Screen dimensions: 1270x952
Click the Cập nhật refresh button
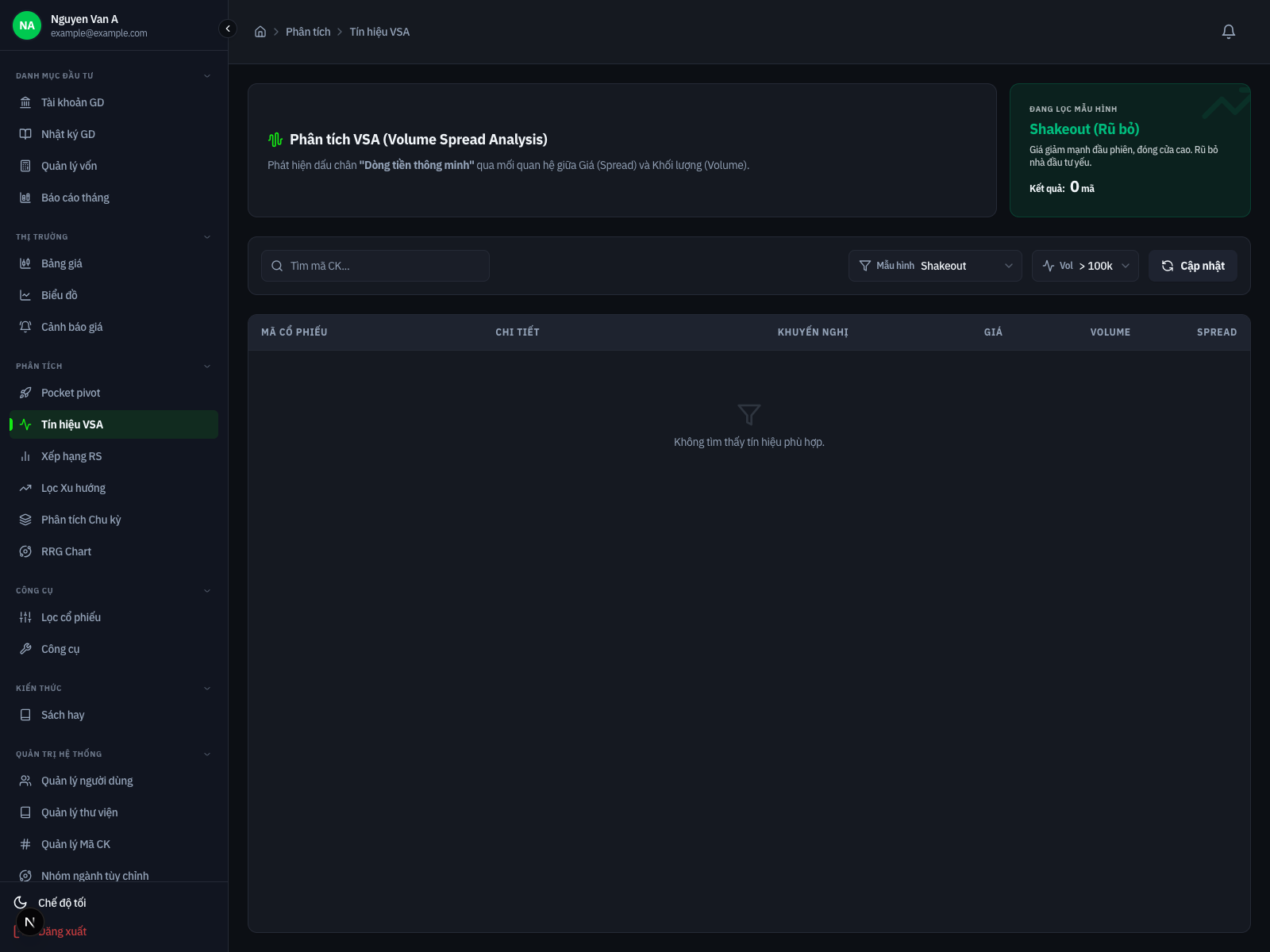[1192, 266]
